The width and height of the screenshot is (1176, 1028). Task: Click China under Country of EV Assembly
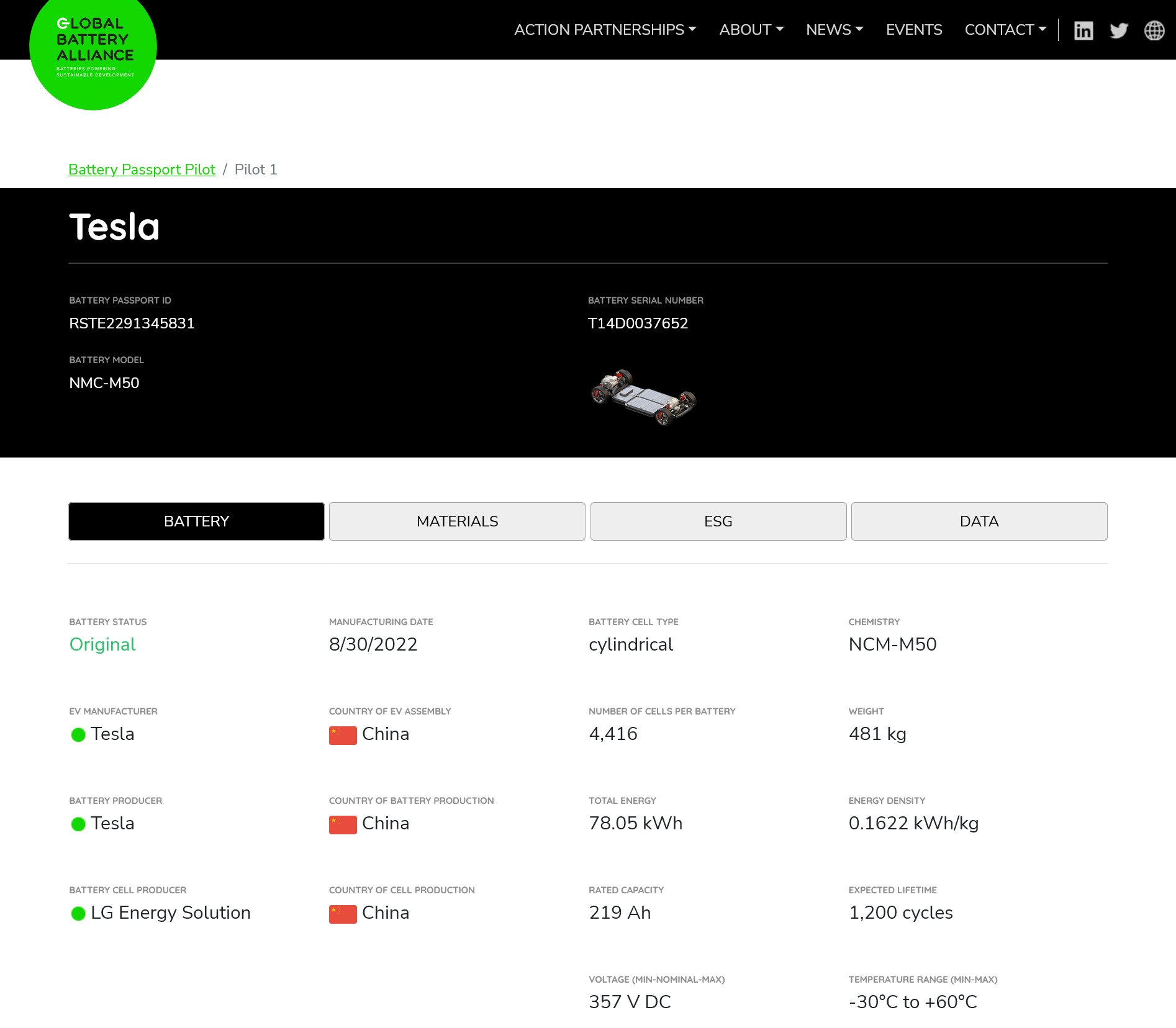386,734
